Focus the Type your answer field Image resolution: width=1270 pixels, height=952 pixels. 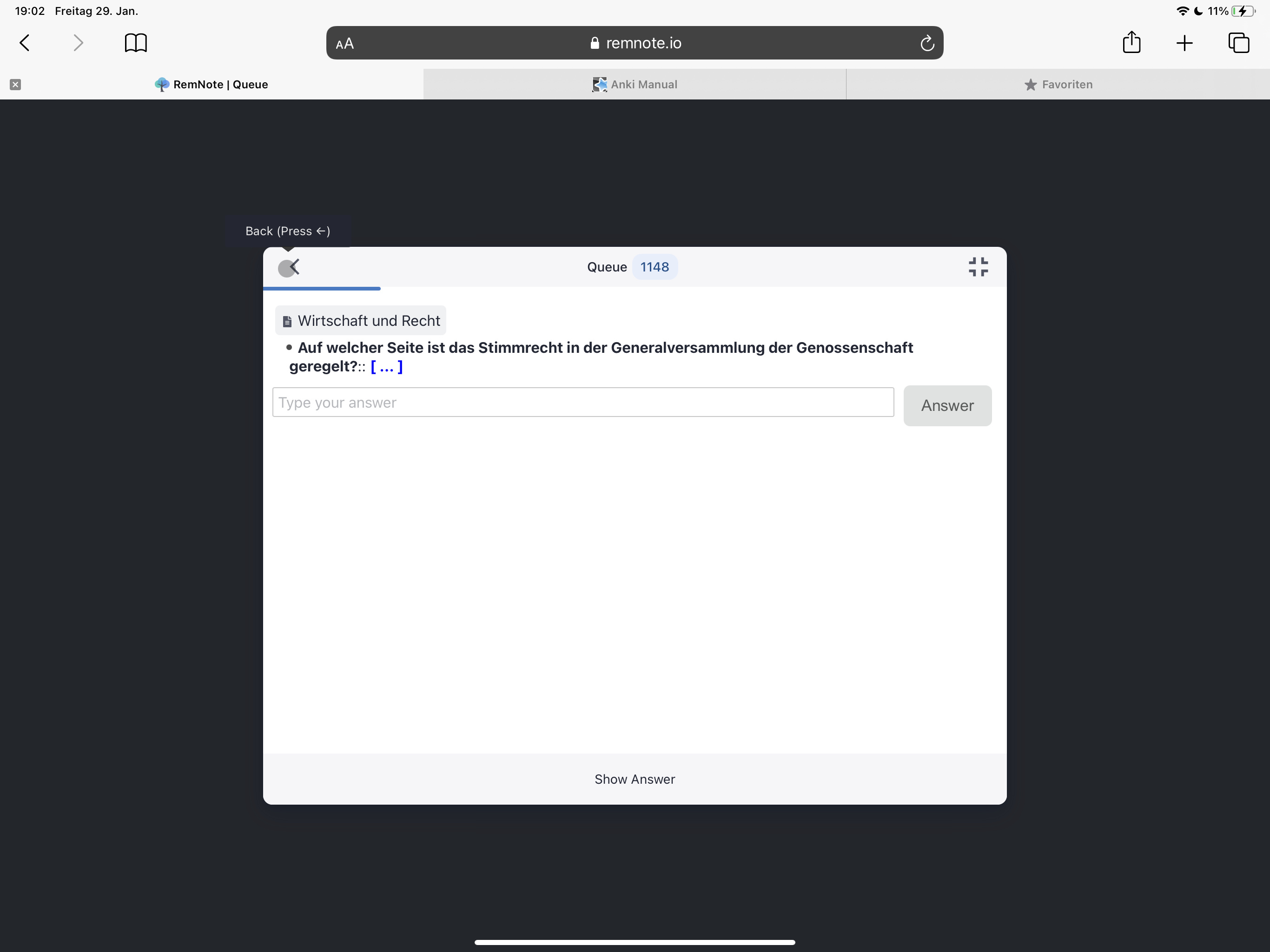coord(583,402)
